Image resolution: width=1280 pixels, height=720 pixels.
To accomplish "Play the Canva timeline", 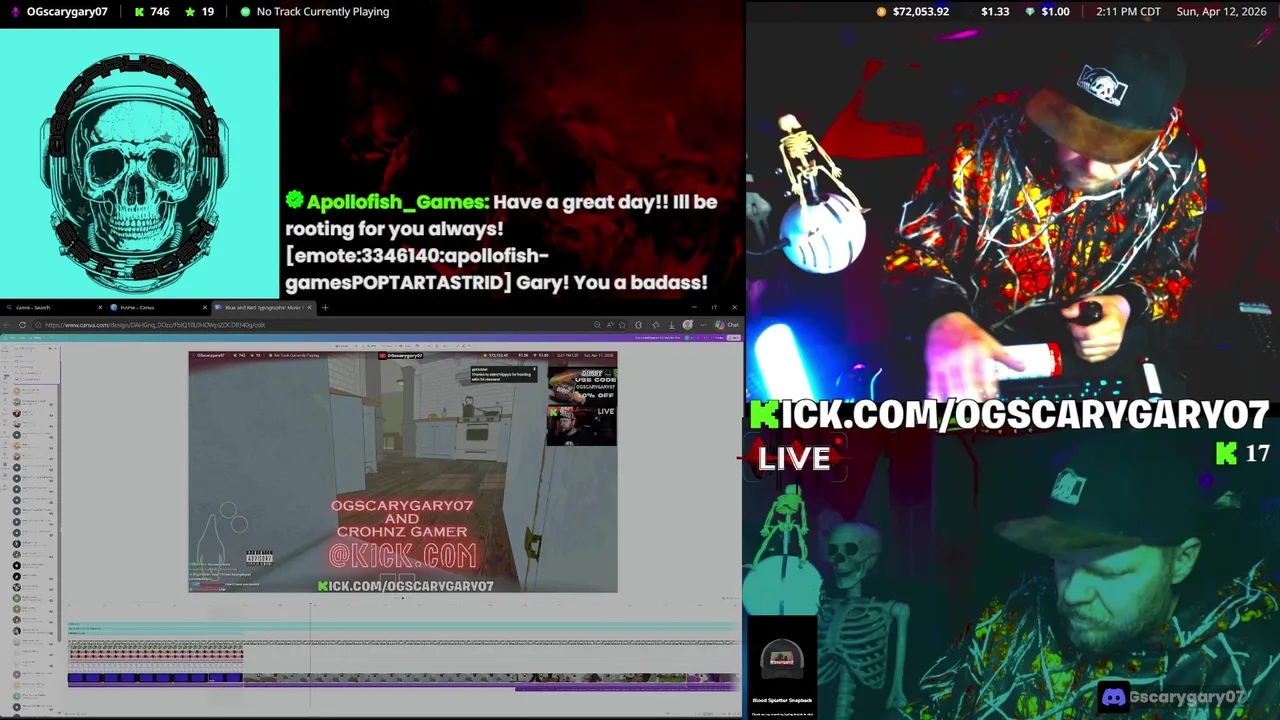I will tap(402, 598).
